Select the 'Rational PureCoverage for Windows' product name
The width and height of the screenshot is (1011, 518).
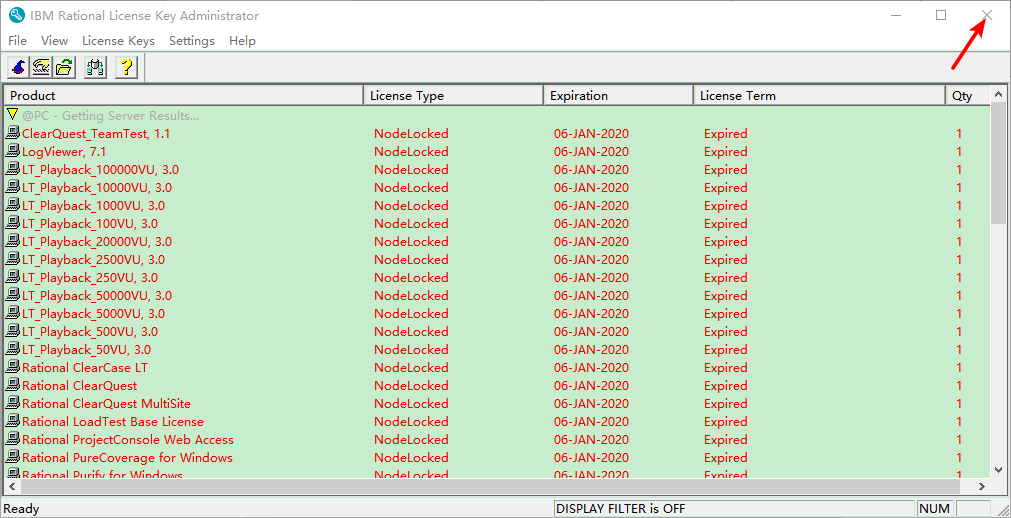127,458
